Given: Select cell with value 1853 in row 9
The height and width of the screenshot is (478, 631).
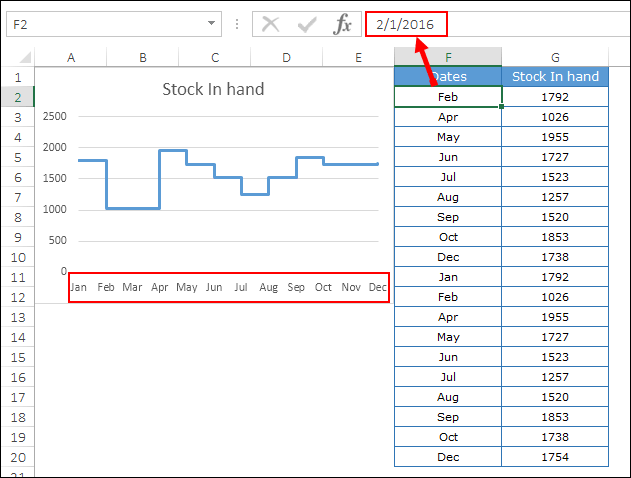Looking at the screenshot, I should coord(555,237).
